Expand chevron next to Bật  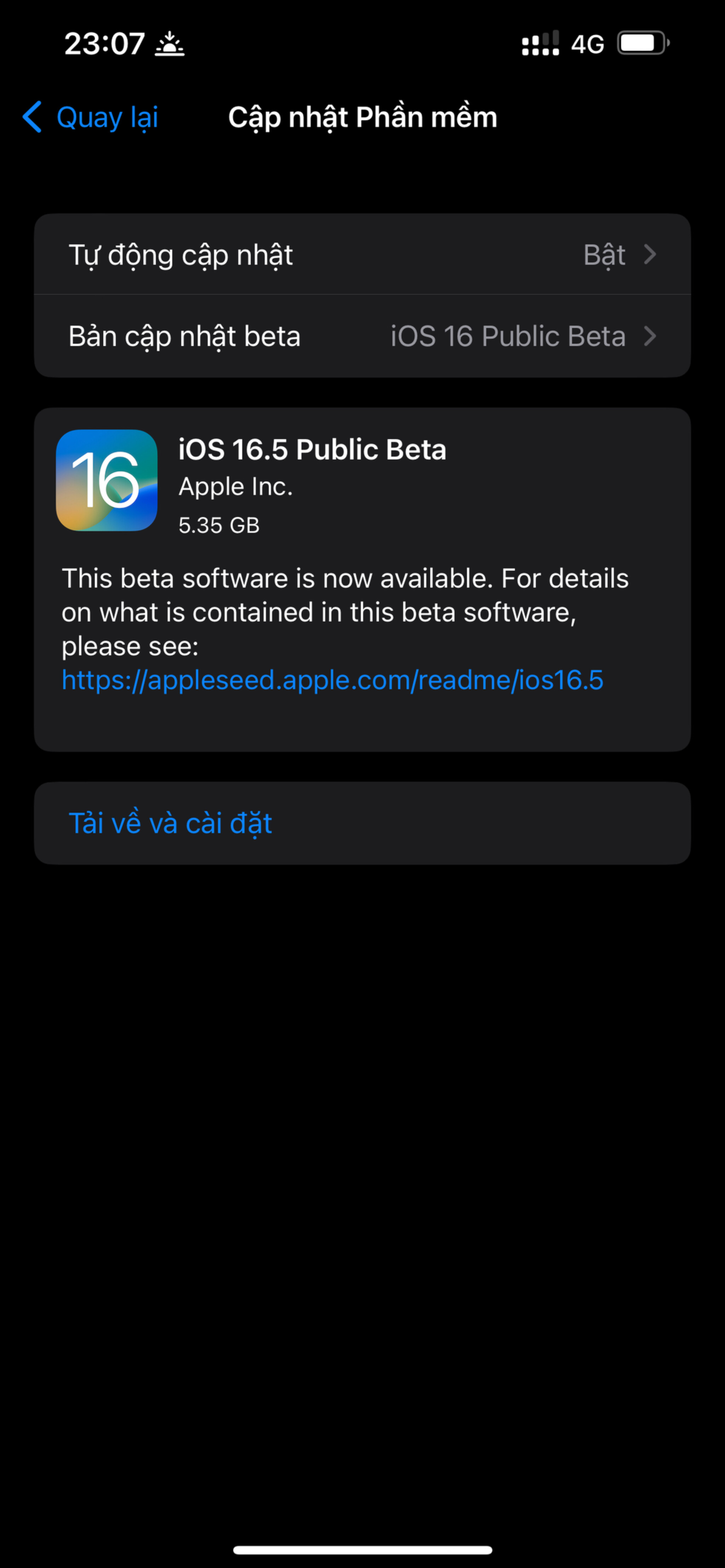(650, 254)
